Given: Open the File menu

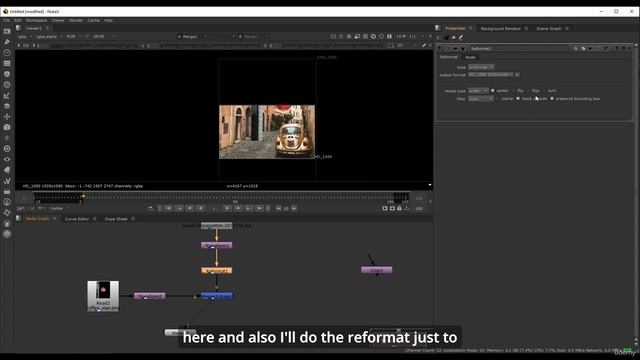Looking at the screenshot, I should point(7,20).
